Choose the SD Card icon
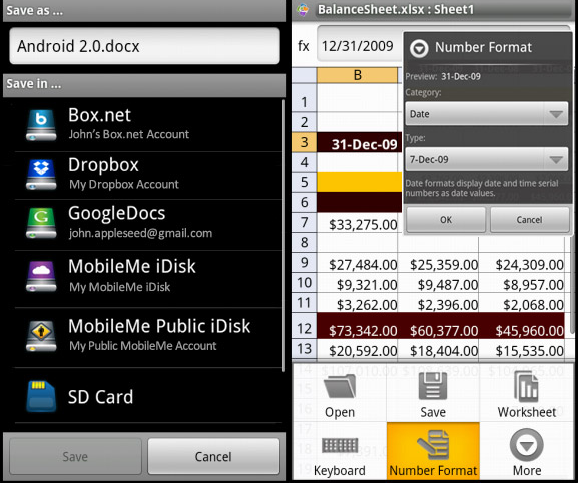Screen dimensions: 578x483 click(x=41, y=396)
